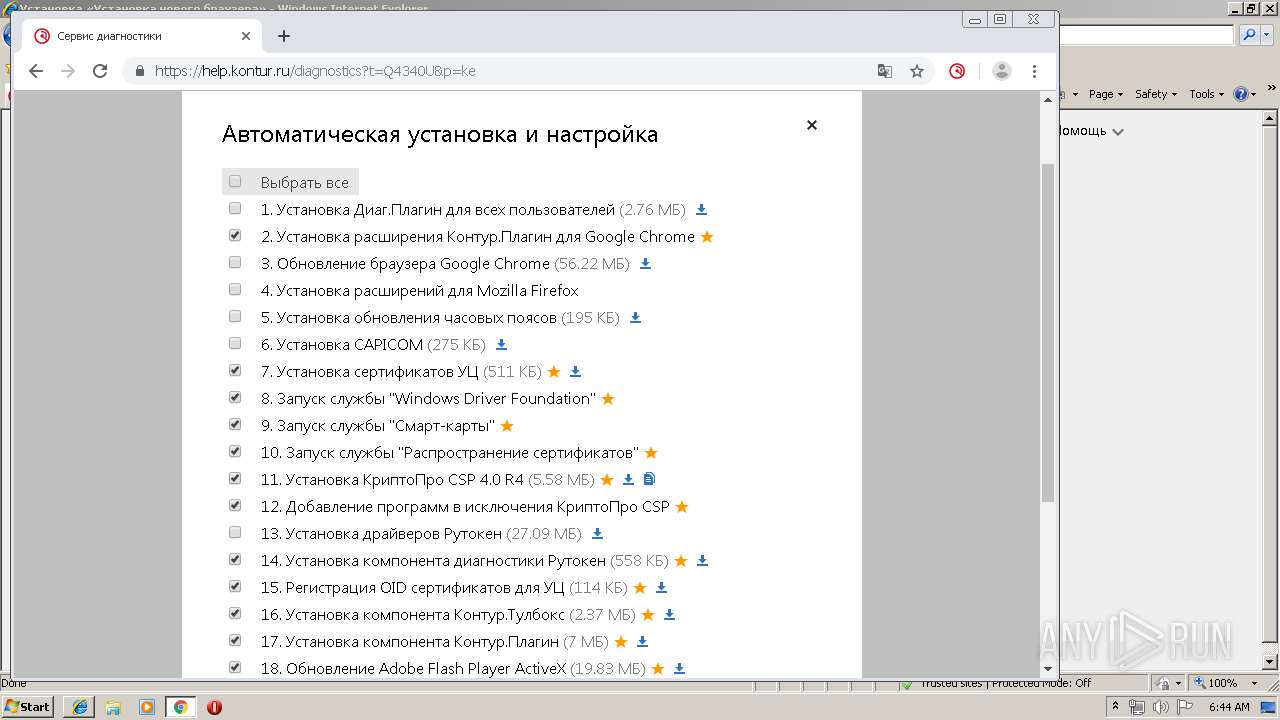Uncheck item 7 Установка сертификатов УЦ
This screenshot has height=720, width=1280.
click(235, 371)
